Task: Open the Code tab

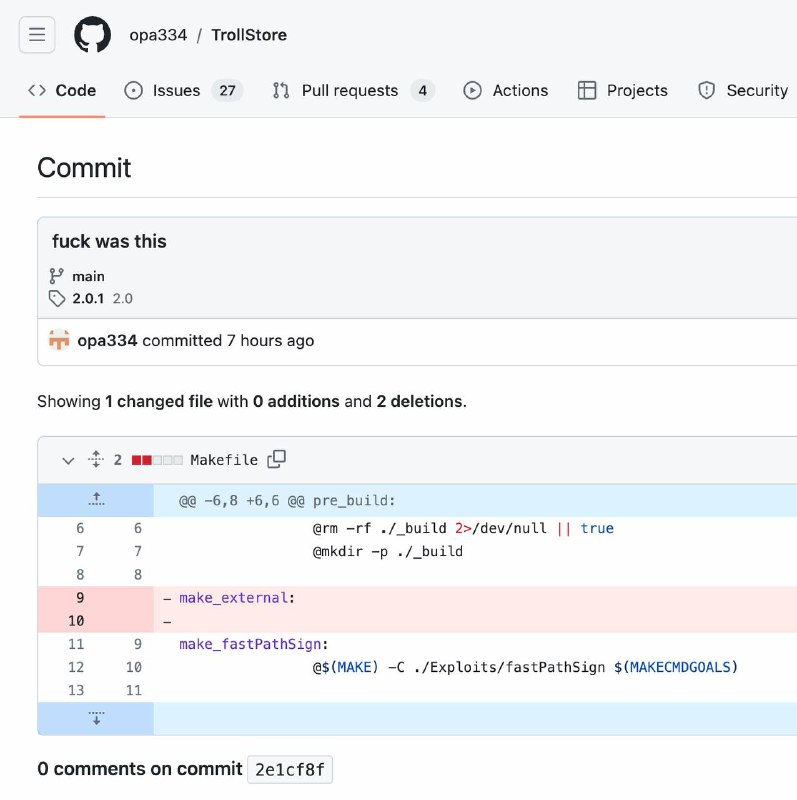Action: tap(62, 90)
